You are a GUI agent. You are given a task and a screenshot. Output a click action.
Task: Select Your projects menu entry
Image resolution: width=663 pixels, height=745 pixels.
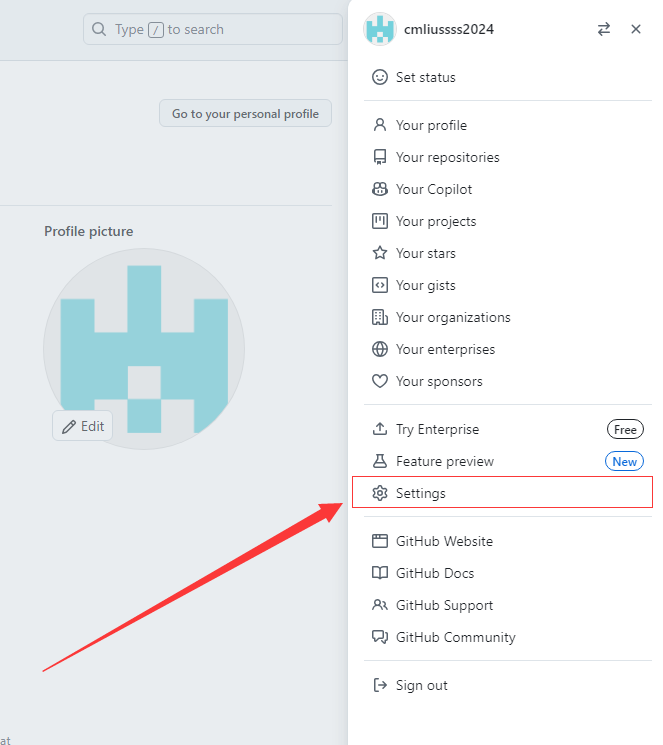pos(436,221)
